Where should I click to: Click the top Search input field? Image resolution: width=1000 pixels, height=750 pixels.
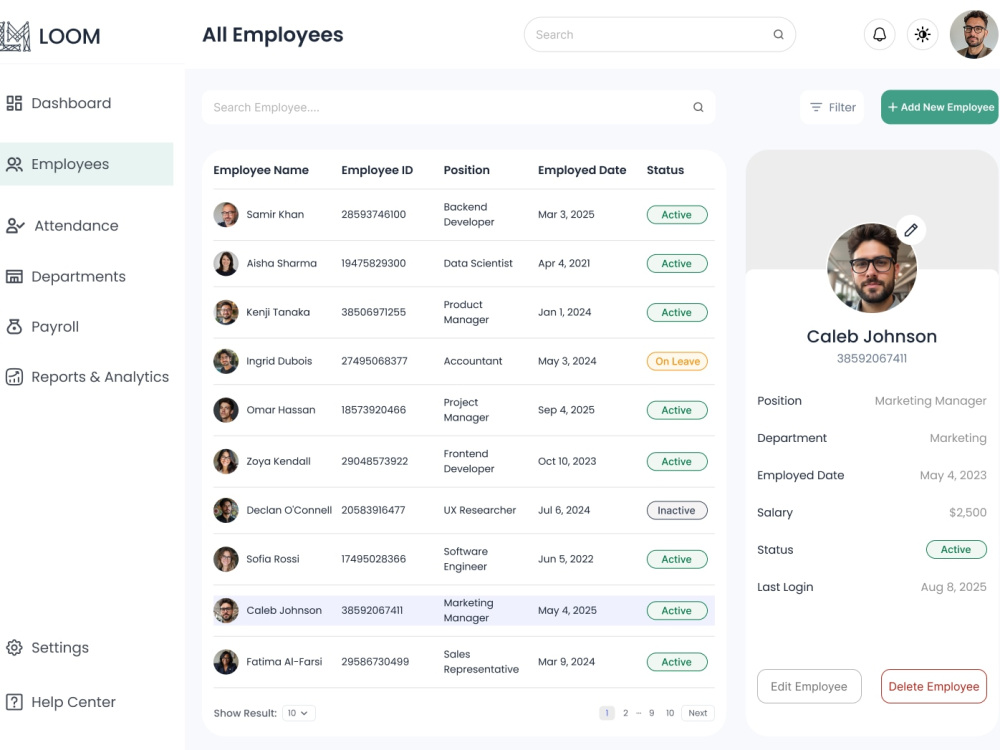tap(659, 34)
